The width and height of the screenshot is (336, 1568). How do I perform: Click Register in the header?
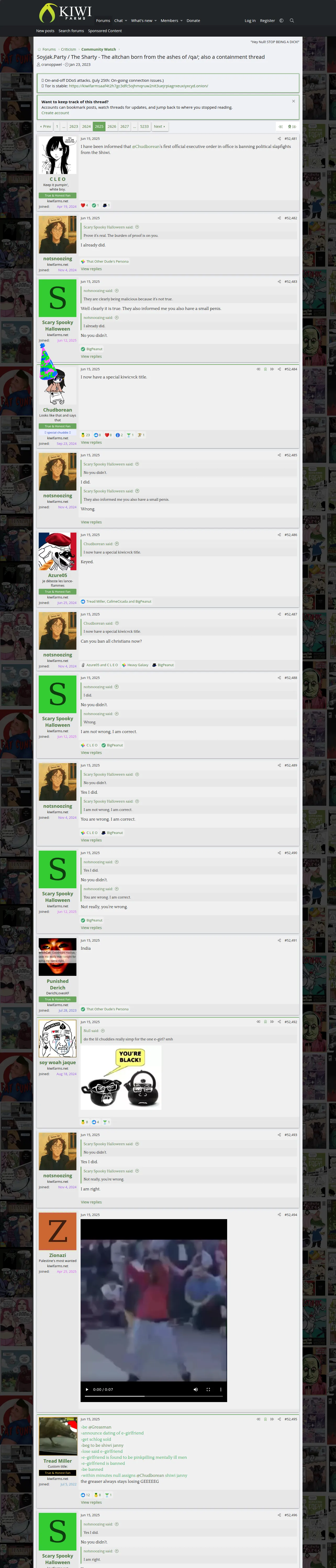coord(268,21)
